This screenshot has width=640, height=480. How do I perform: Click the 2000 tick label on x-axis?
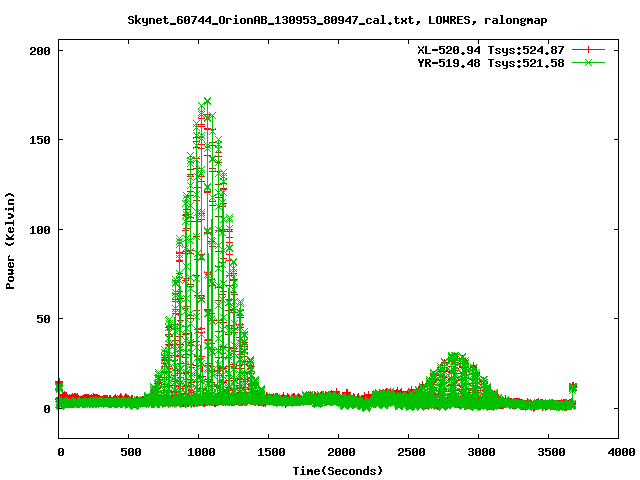point(341,452)
